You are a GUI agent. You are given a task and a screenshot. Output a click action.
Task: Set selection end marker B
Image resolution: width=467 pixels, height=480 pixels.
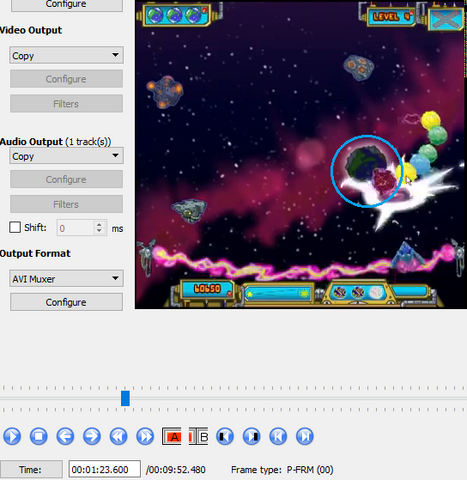(198, 436)
